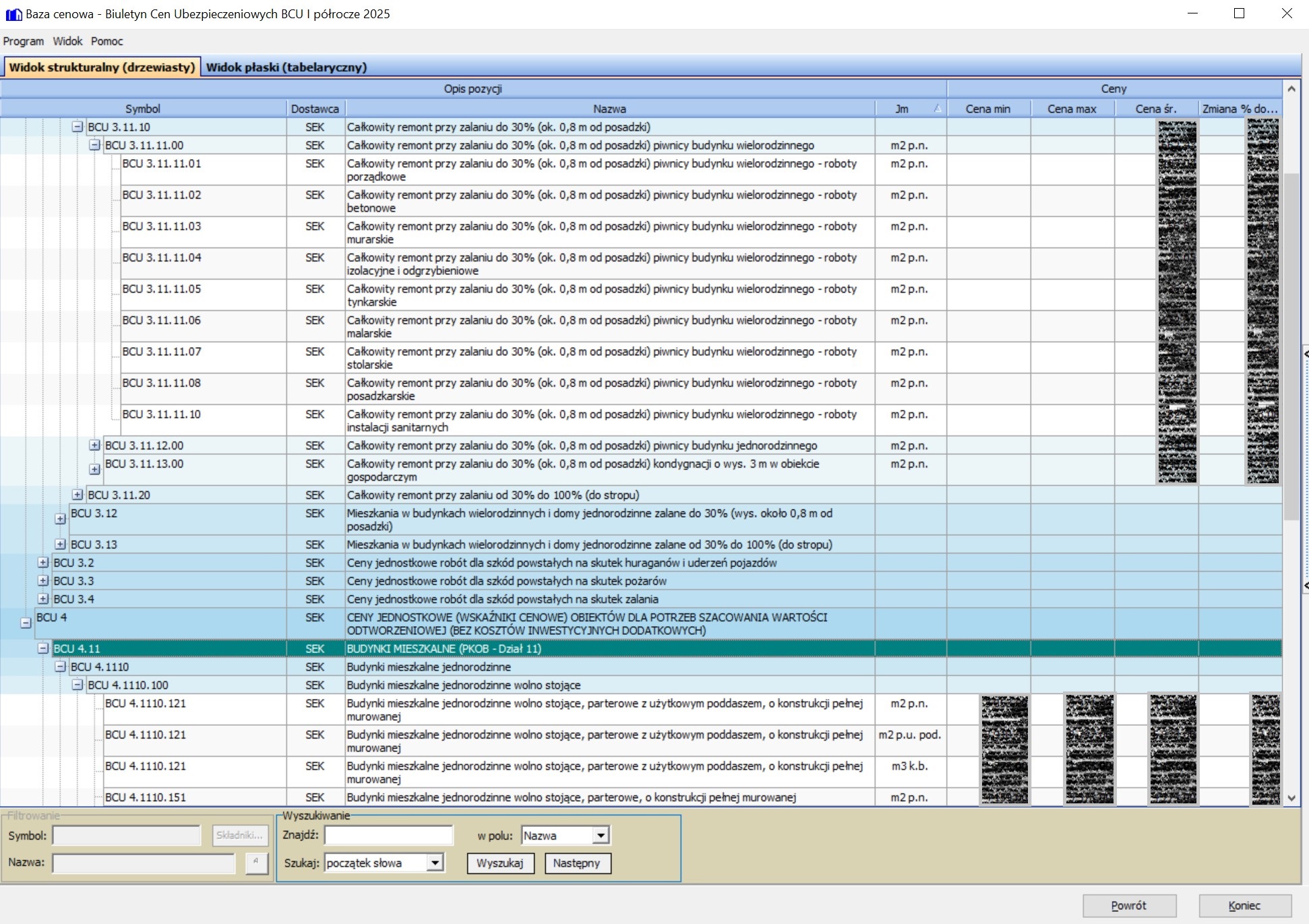Viewport: 1309px width, 924px height.
Task: Click 'BUDYNKI MIESZKALNE (PKOB - Dział 11)' name cell
Action: coord(610,648)
